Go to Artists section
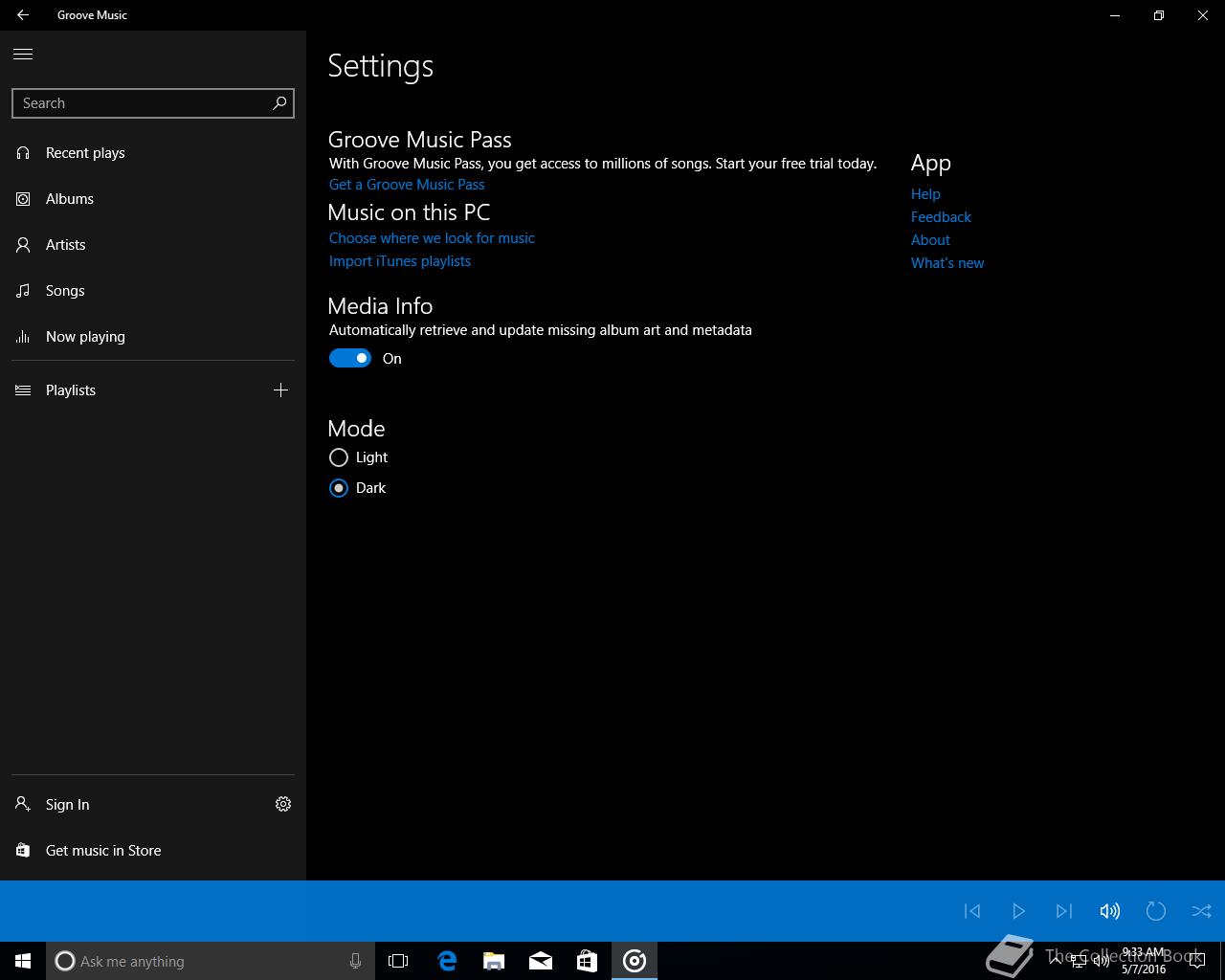 point(153,245)
